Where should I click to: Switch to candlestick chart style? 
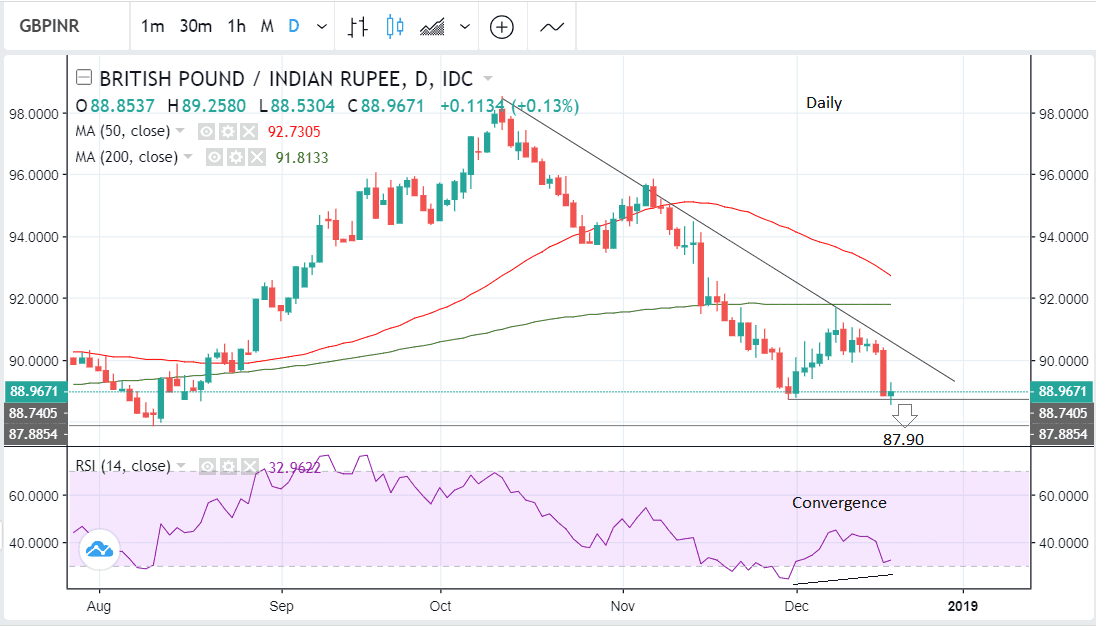coord(395,27)
